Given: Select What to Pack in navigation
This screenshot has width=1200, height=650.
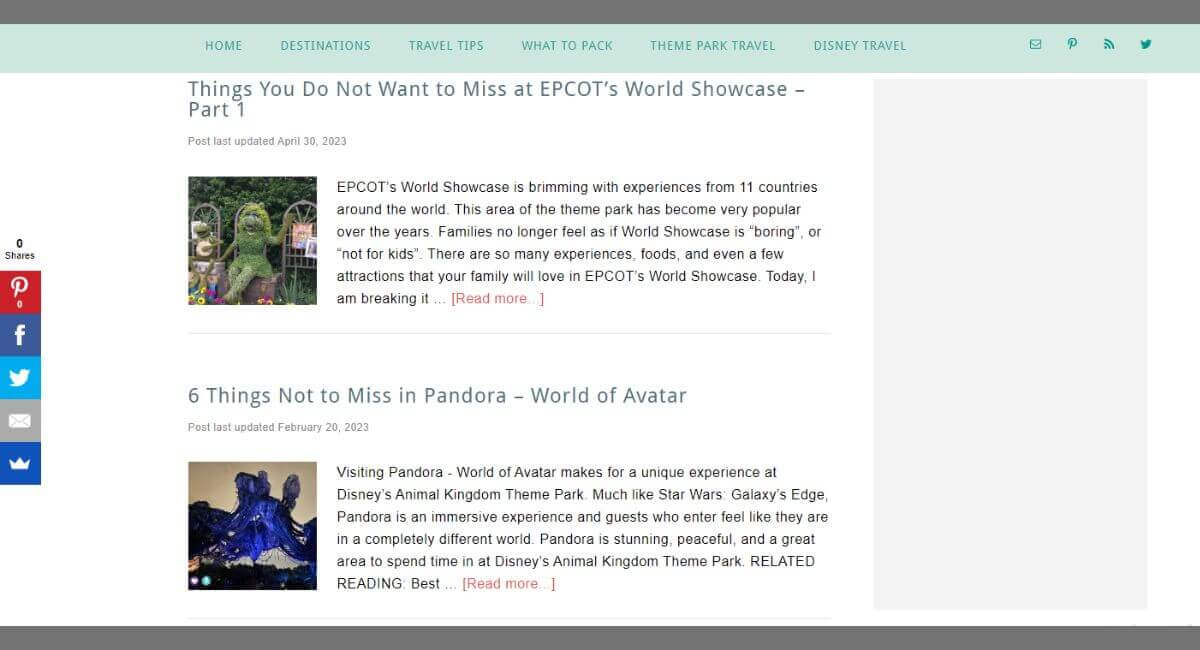Looking at the screenshot, I should 567,45.
